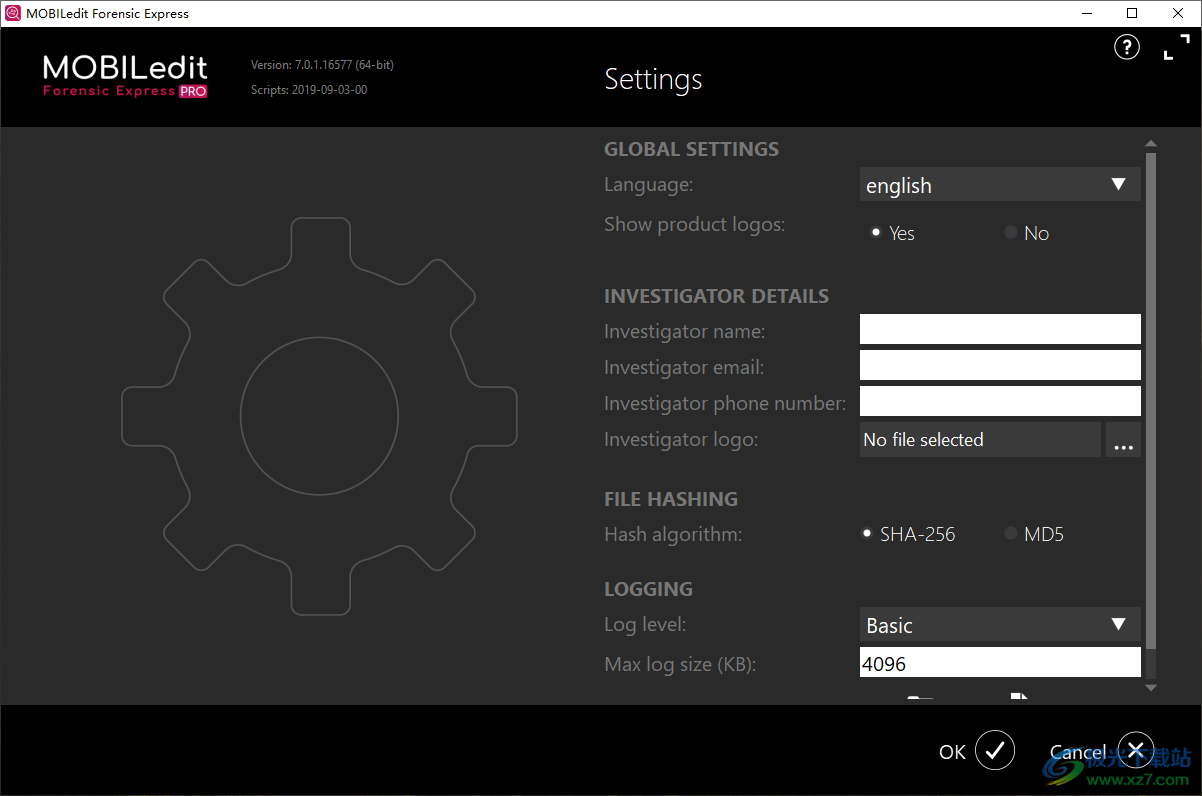This screenshot has height=796, width=1202.
Task: Click the INVESTIGATOR DETAILS heading
Action: (716, 296)
